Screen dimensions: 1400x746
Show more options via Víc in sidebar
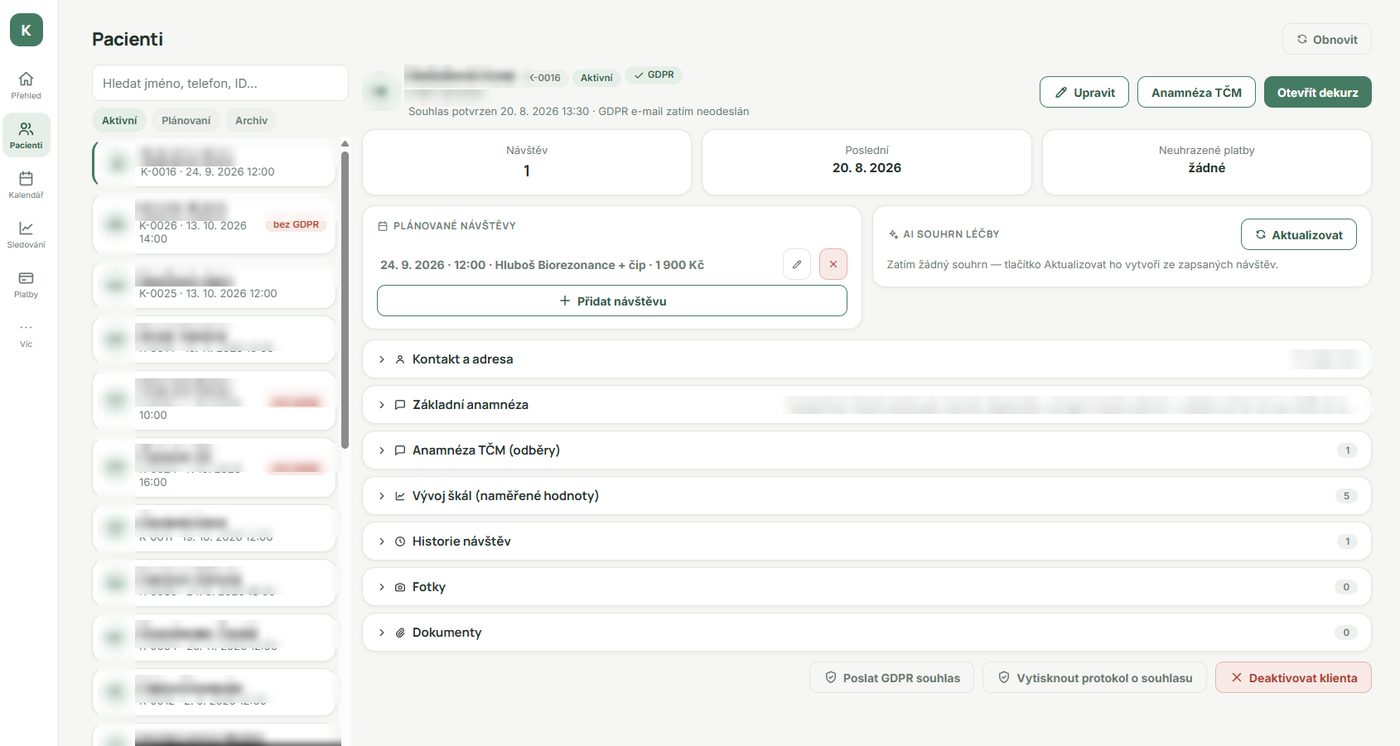click(x=26, y=334)
